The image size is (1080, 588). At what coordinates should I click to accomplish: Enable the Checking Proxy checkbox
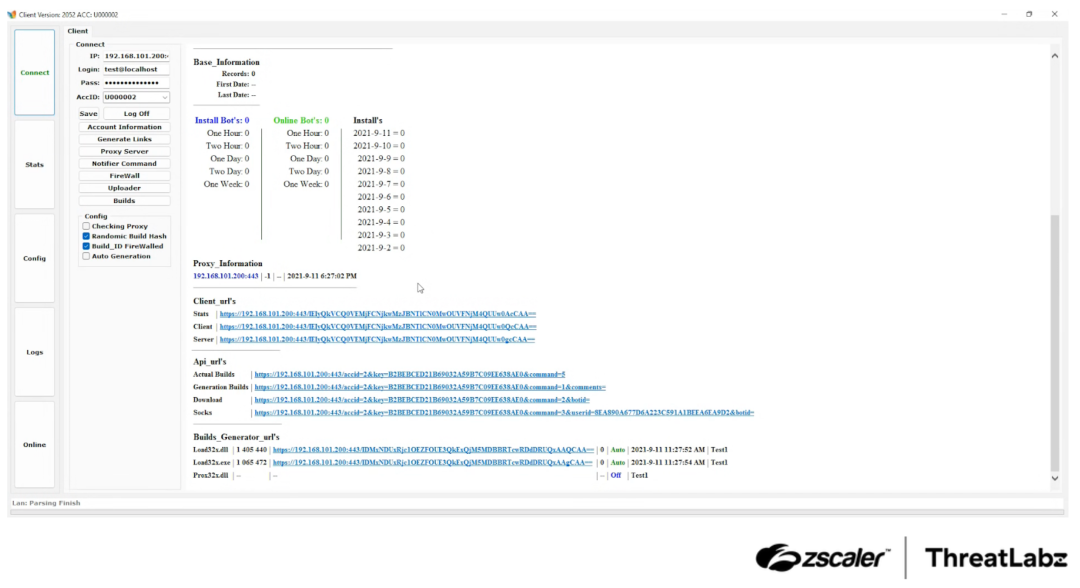86,227
